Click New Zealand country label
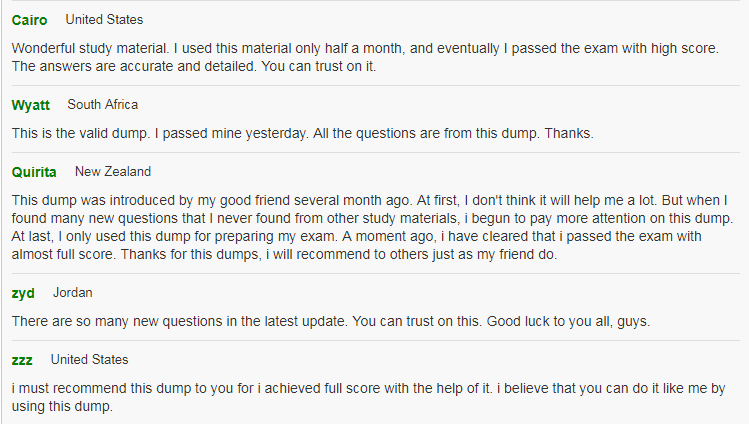 click(113, 171)
